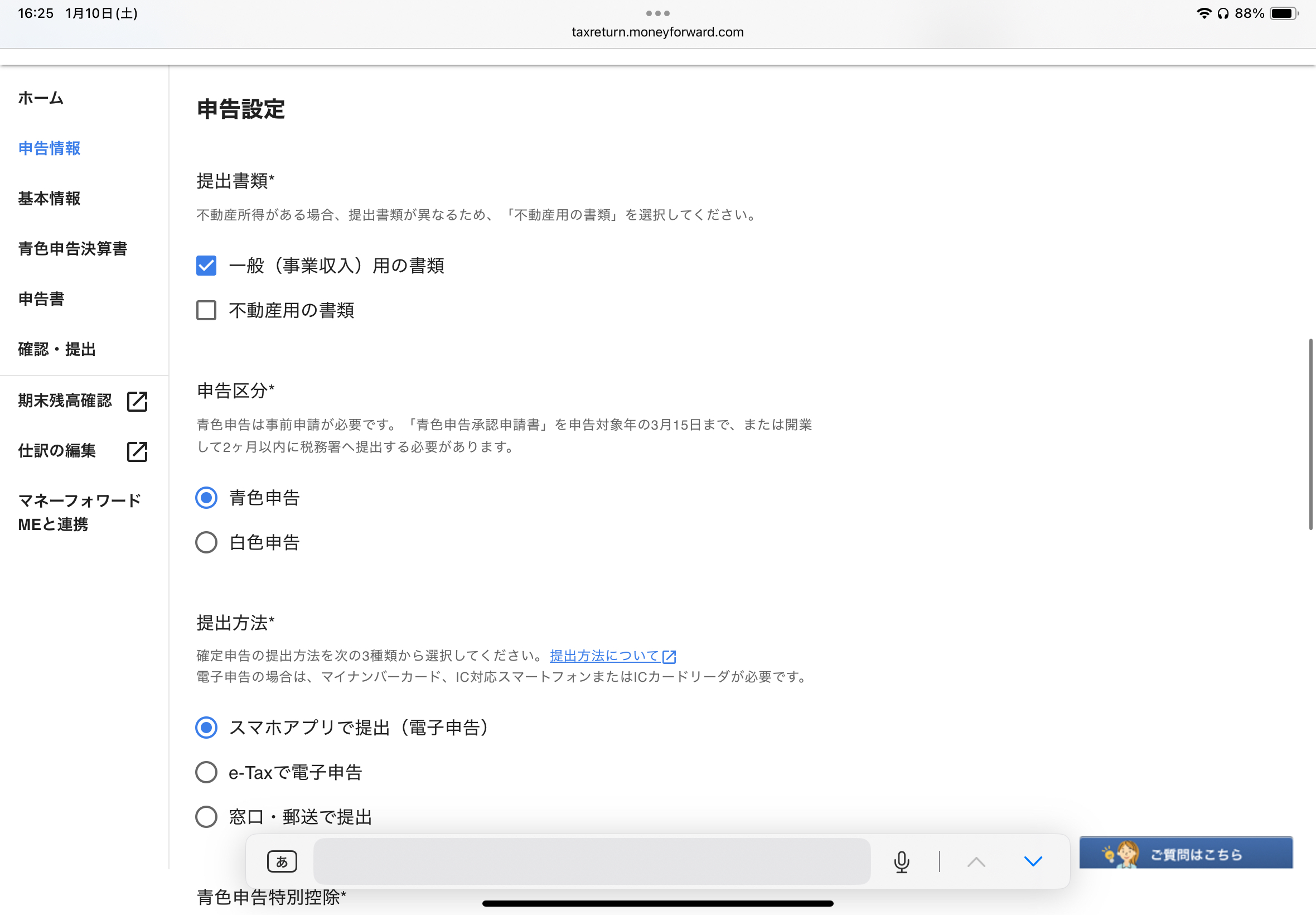The height and width of the screenshot is (915, 1316).
Task: Click the 提出書類* section label
Action: (235, 181)
